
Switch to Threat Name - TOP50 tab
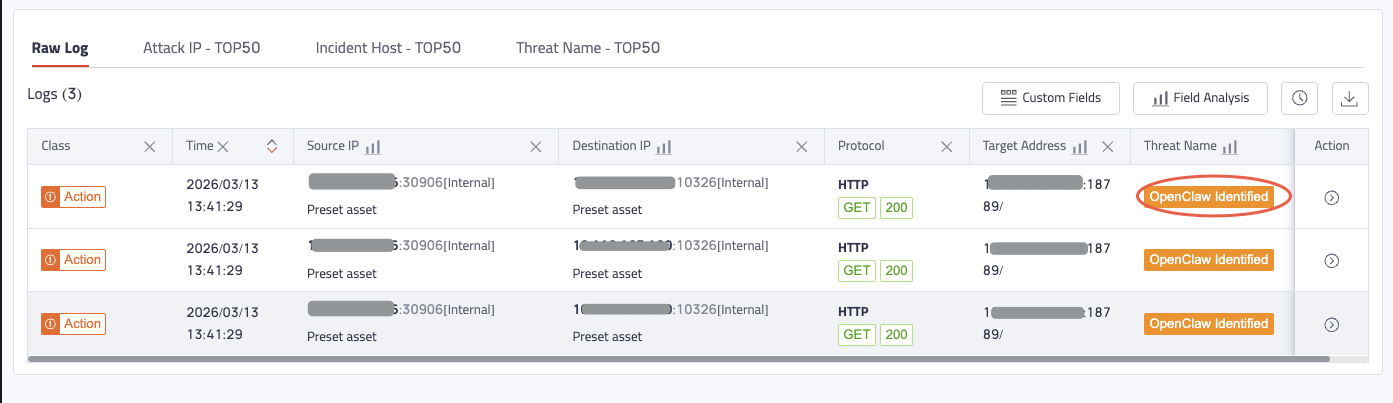pos(588,48)
